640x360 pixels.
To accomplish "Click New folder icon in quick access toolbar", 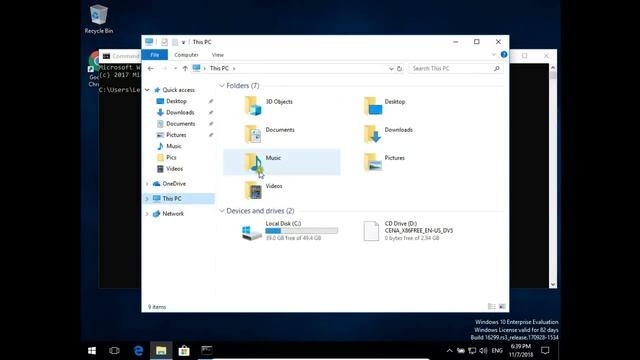I will (x=175, y=42).
